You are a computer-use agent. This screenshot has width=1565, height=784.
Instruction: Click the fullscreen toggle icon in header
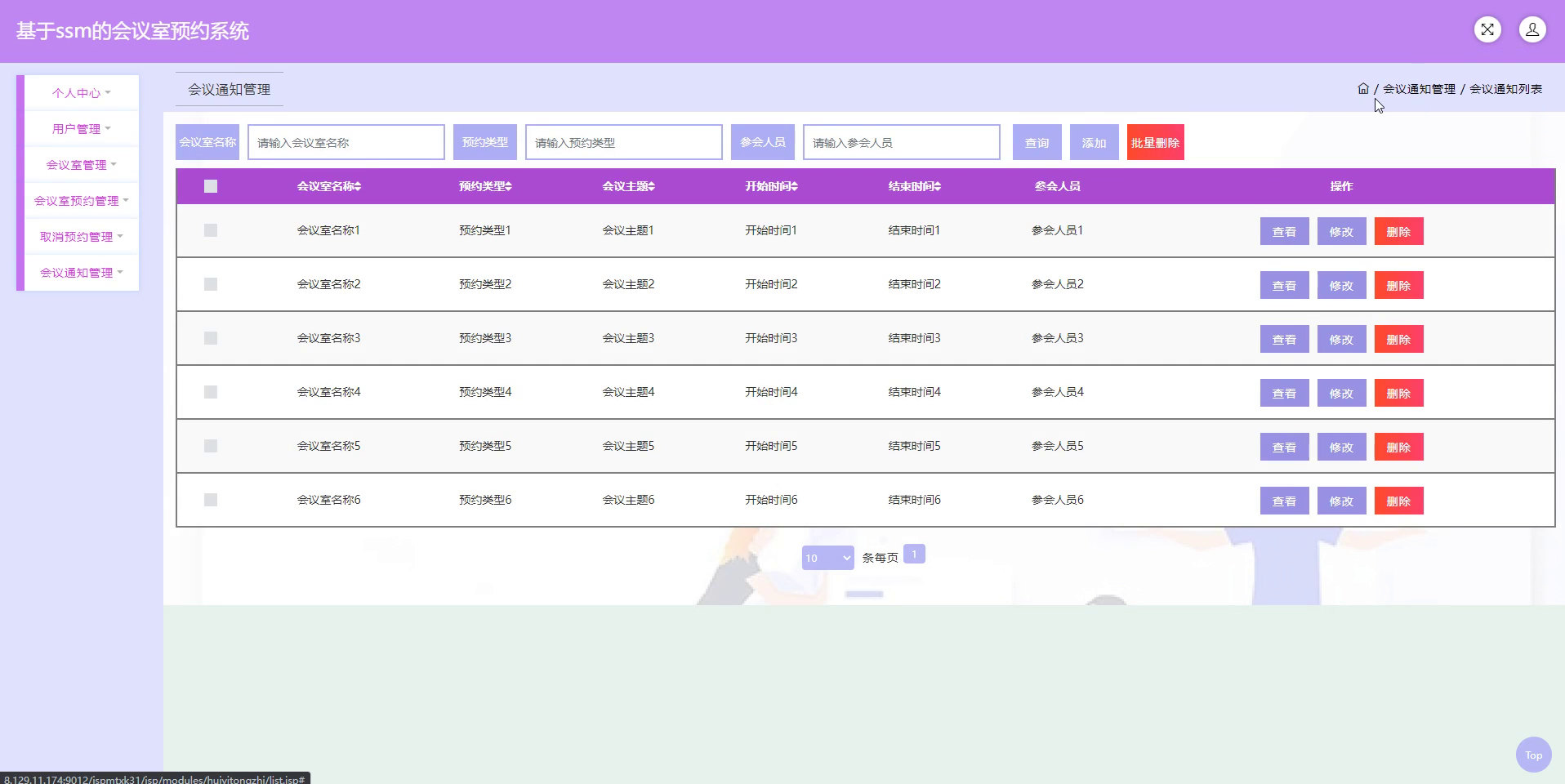(1487, 29)
